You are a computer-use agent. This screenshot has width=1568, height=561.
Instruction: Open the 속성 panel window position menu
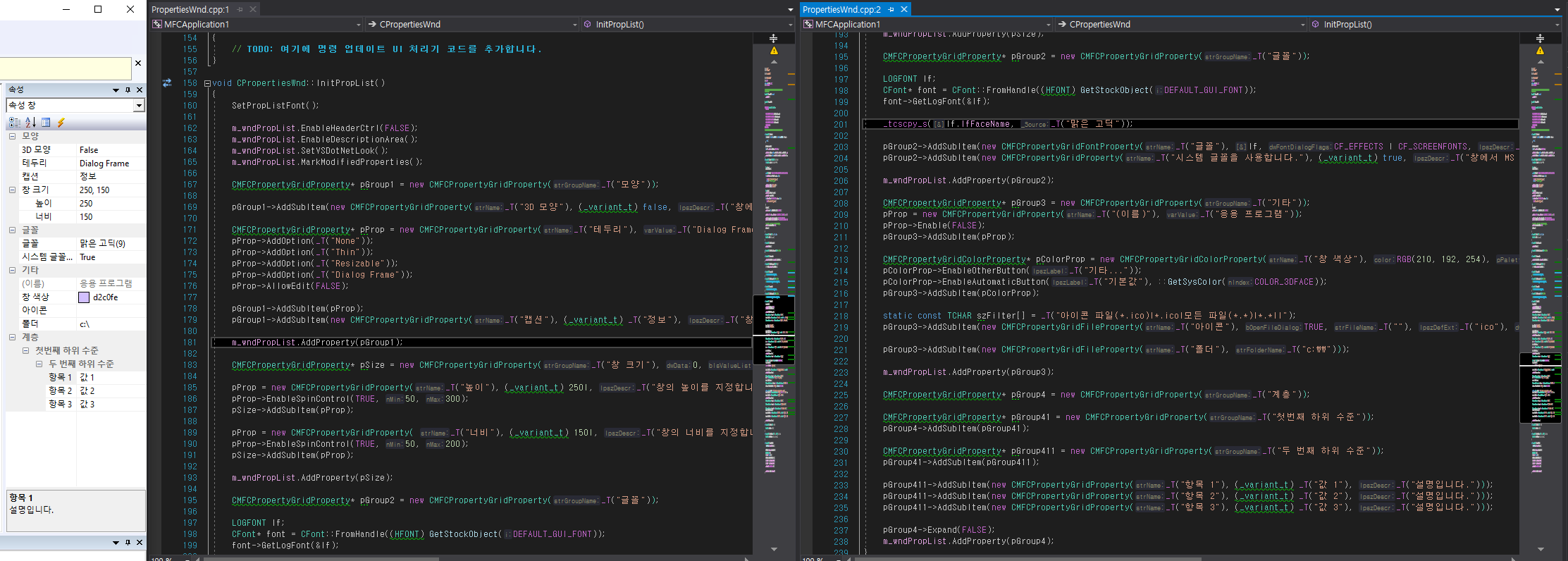tap(116, 90)
